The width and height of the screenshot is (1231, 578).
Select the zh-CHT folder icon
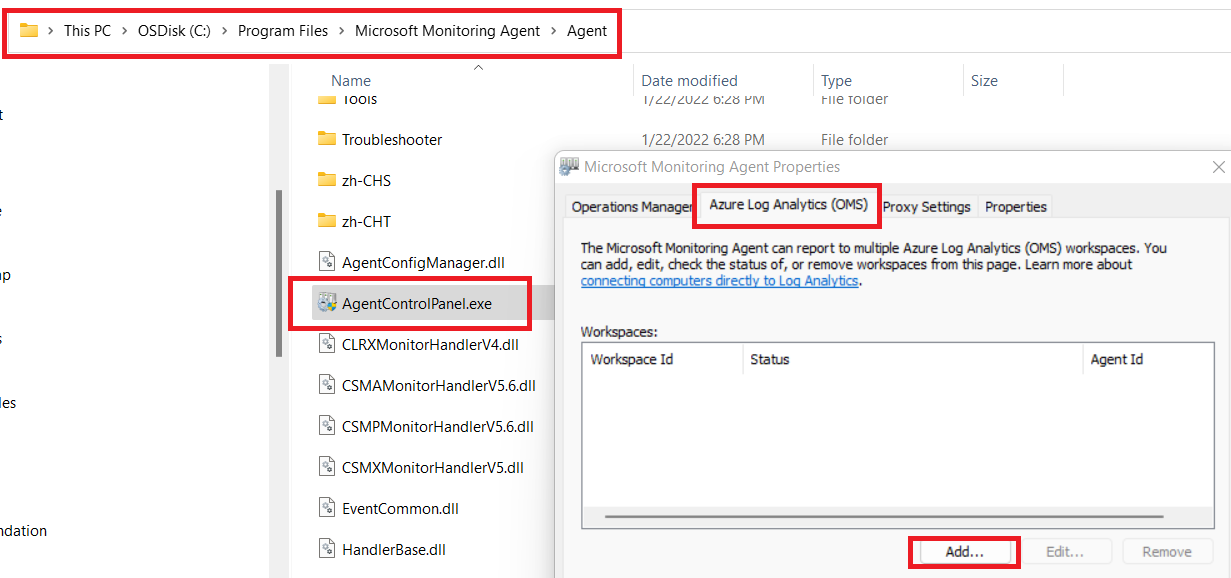click(x=327, y=221)
